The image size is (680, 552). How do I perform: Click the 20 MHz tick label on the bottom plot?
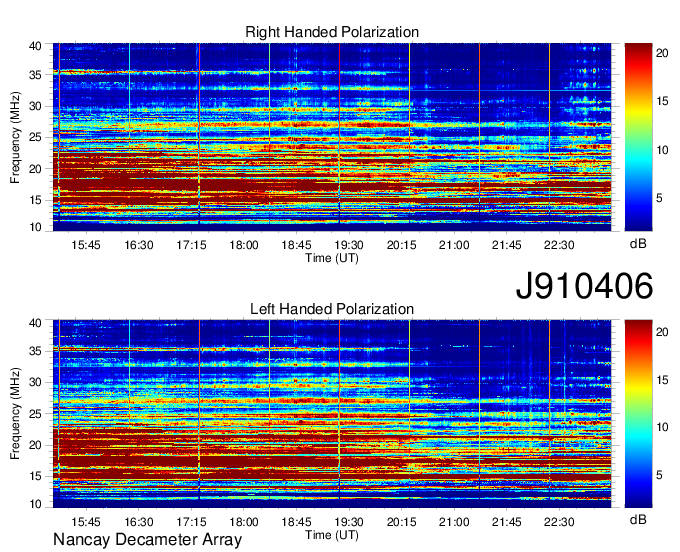[35, 445]
